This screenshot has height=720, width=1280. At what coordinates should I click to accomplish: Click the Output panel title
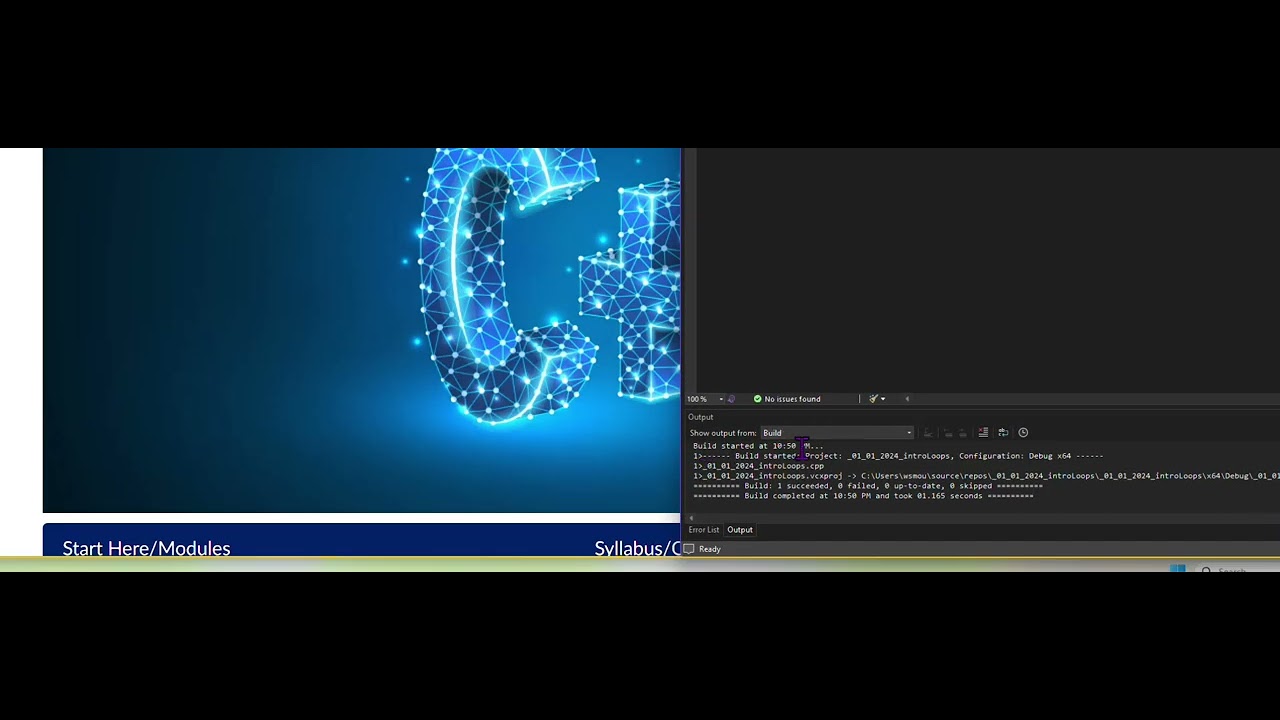point(701,417)
